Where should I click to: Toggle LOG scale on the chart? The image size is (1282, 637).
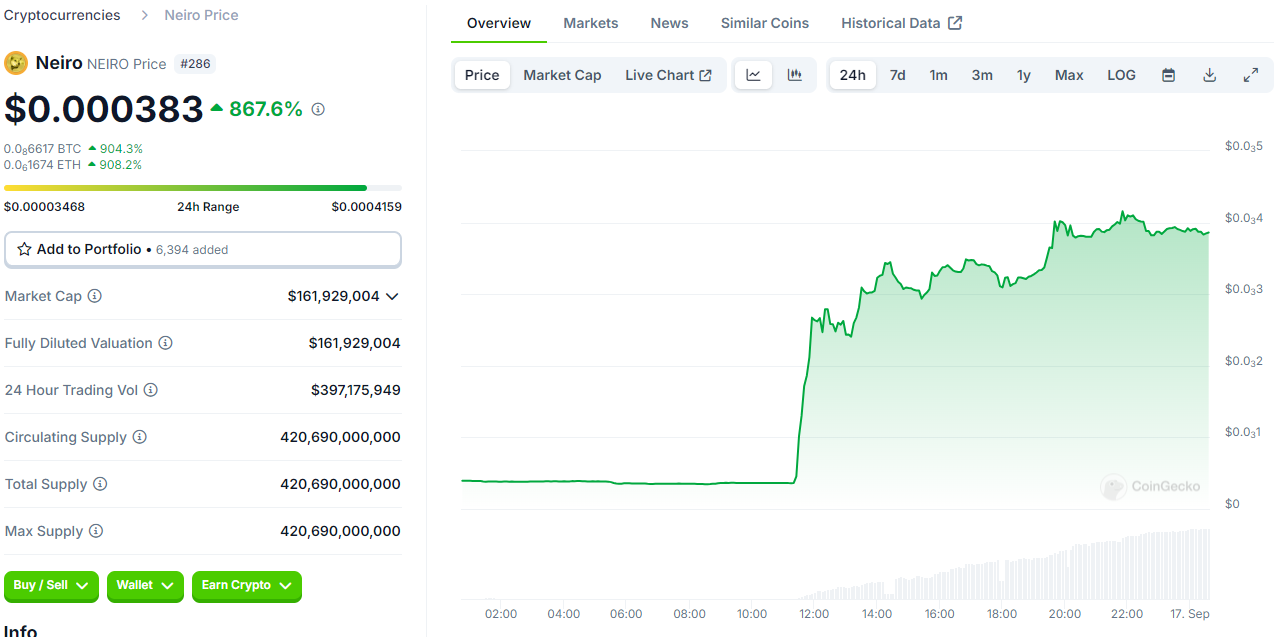(1121, 75)
